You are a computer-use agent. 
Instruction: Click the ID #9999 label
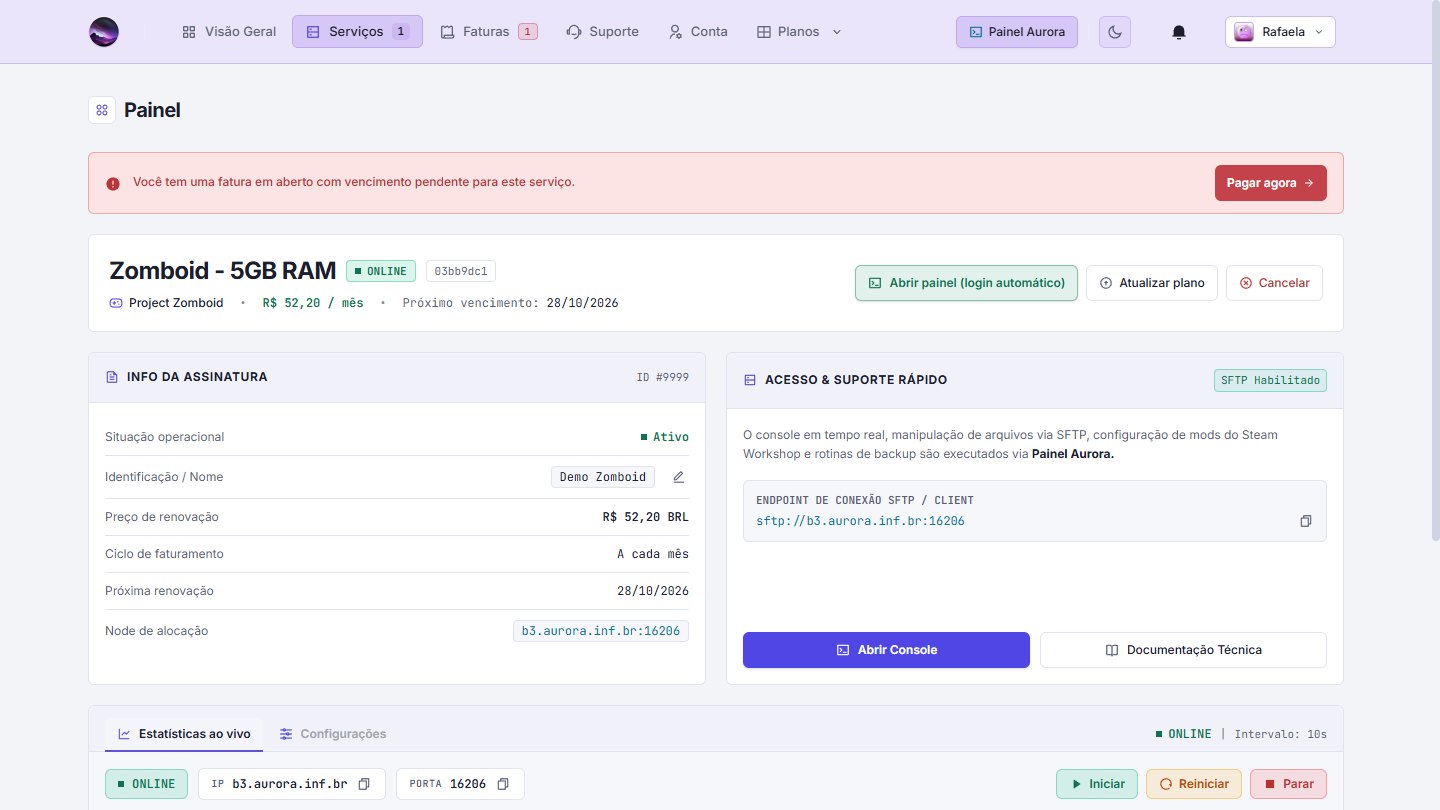pos(663,377)
